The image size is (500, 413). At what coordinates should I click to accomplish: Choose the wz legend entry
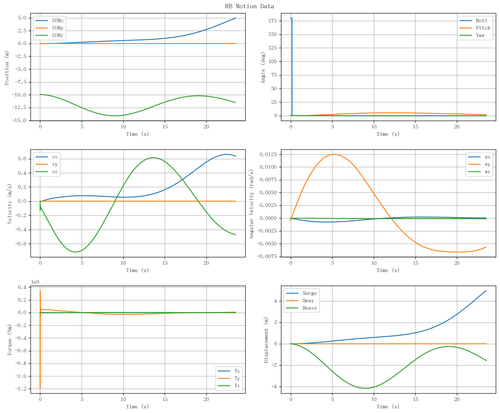(x=479, y=171)
